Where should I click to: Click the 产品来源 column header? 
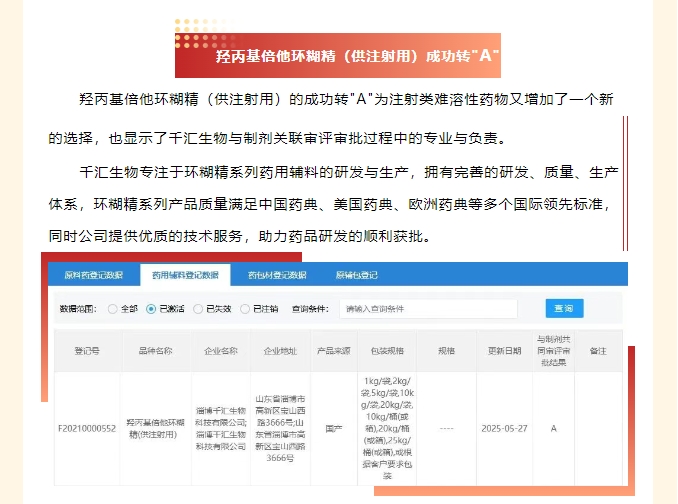pyautogui.click(x=334, y=351)
